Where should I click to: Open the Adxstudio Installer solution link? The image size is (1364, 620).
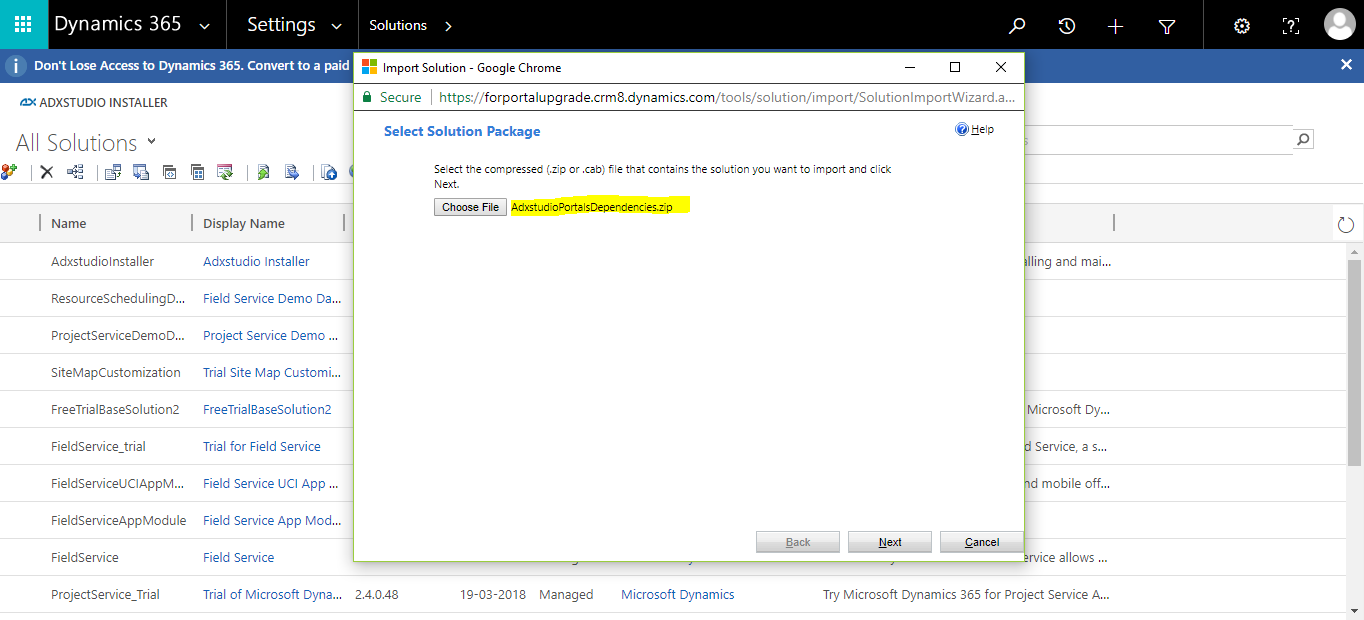pos(256,261)
